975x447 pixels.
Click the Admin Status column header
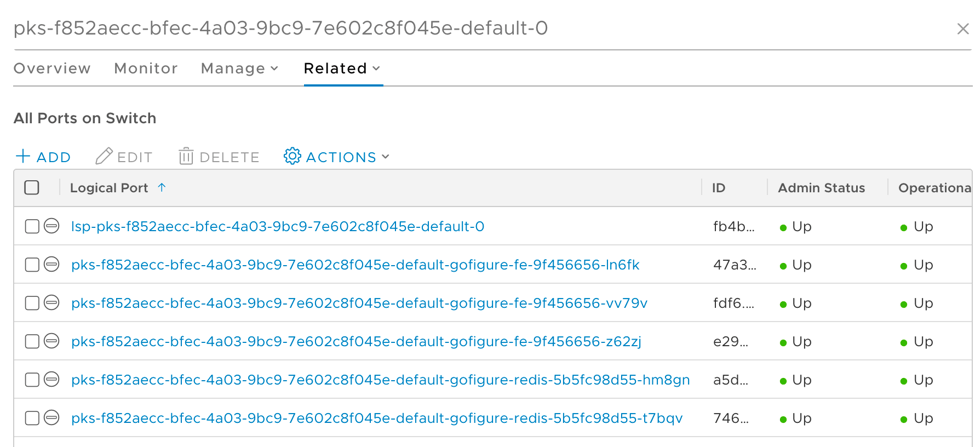click(x=821, y=188)
